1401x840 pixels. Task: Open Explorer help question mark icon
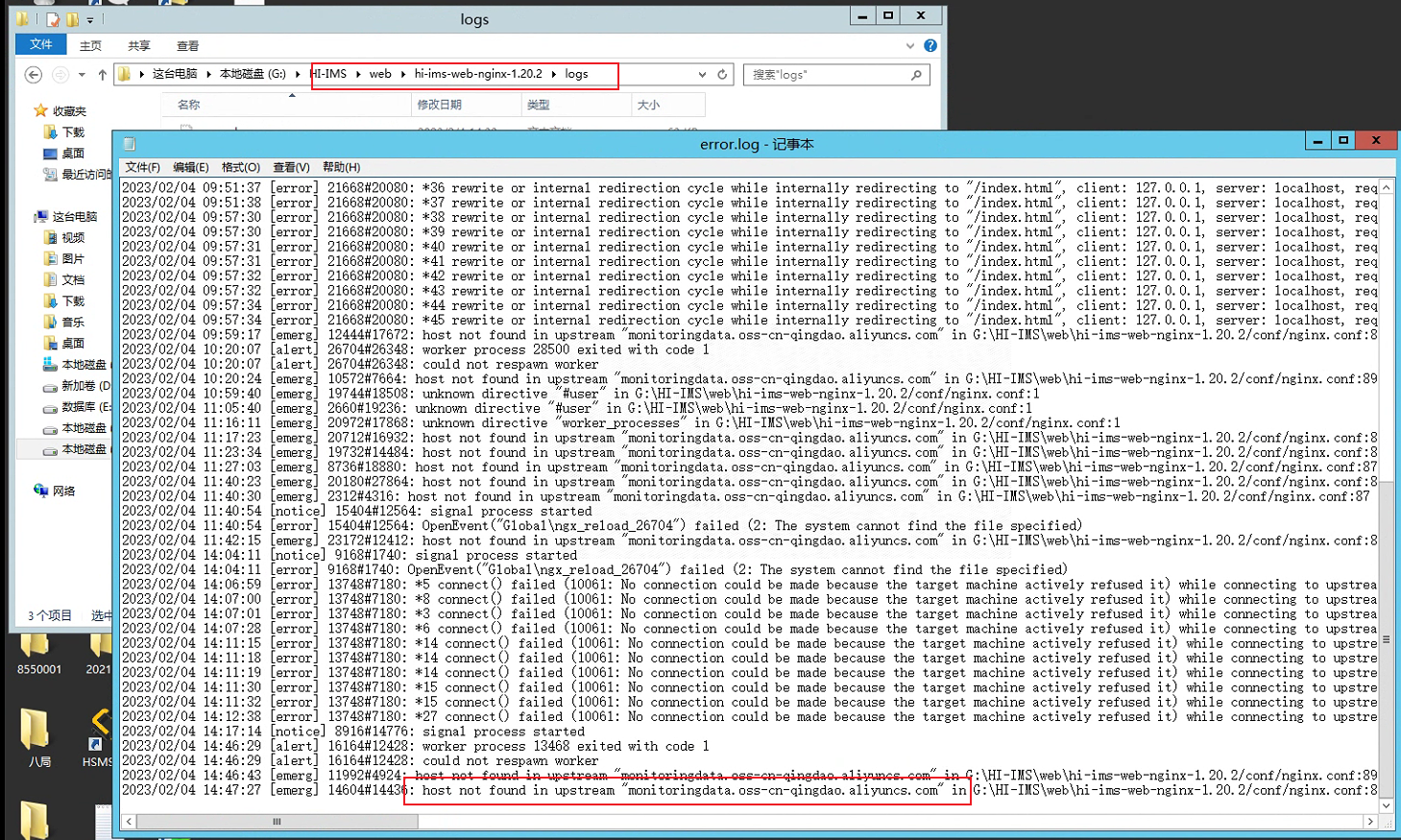pyautogui.click(x=930, y=45)
